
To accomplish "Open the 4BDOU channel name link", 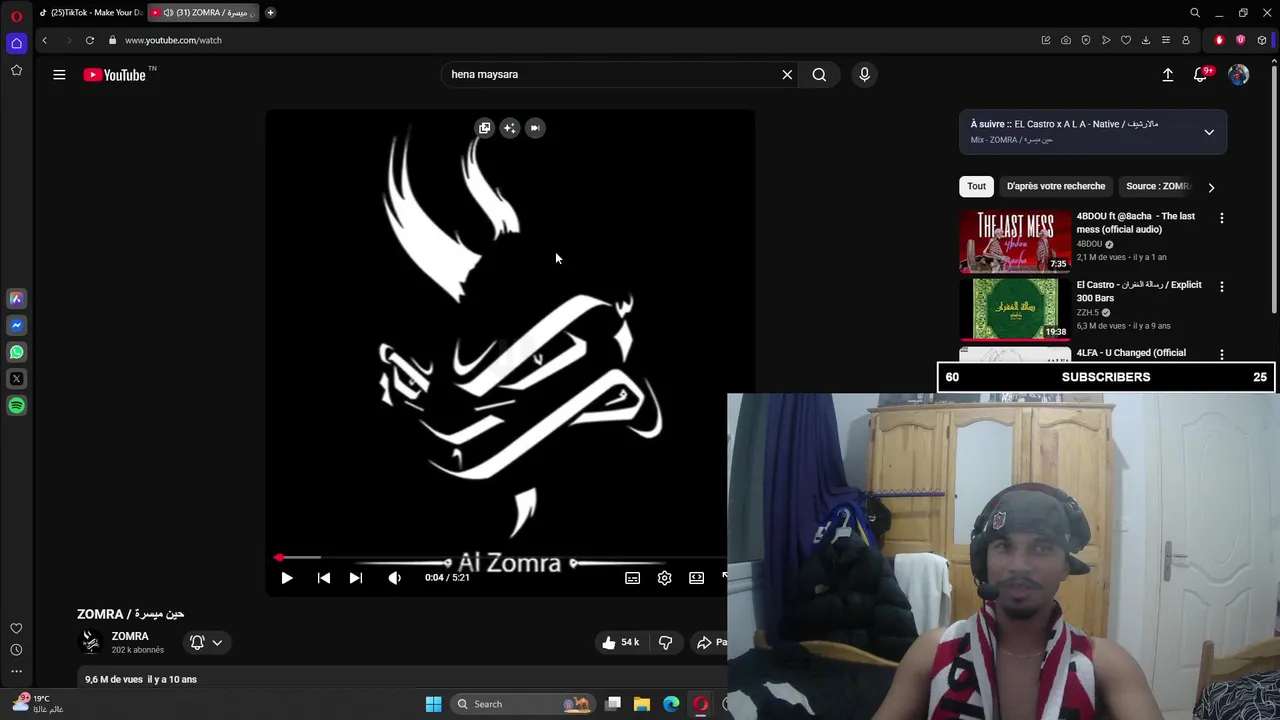I will [1089, 244].
